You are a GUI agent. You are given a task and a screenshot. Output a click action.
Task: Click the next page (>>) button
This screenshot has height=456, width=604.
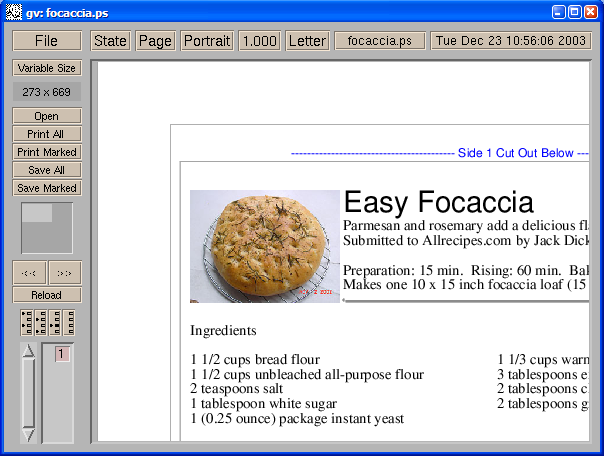tap(64, 273)
